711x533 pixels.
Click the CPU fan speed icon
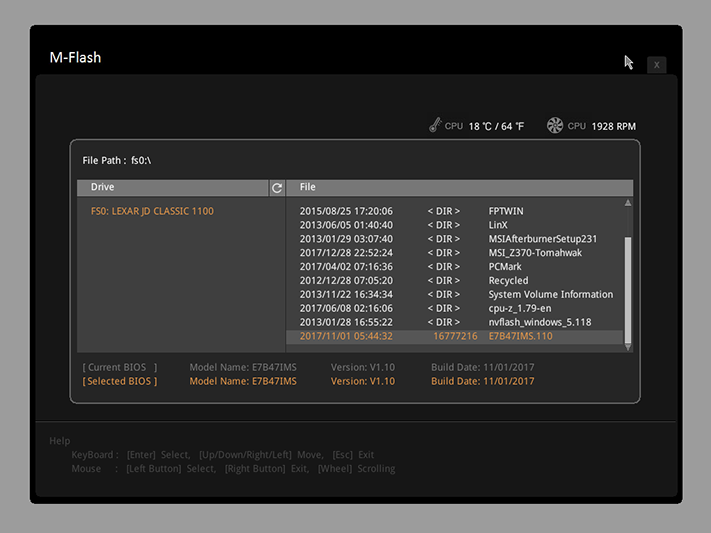tap(555, 126)
